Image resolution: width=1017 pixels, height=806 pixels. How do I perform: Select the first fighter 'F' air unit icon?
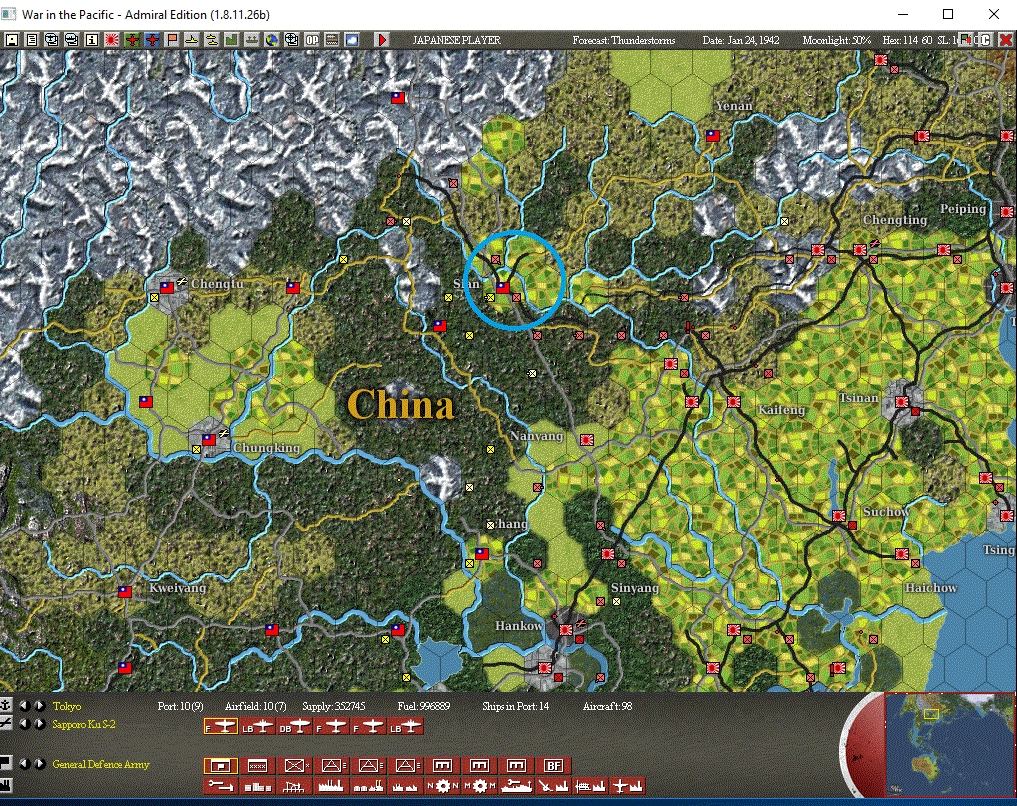tap(221, 727)
